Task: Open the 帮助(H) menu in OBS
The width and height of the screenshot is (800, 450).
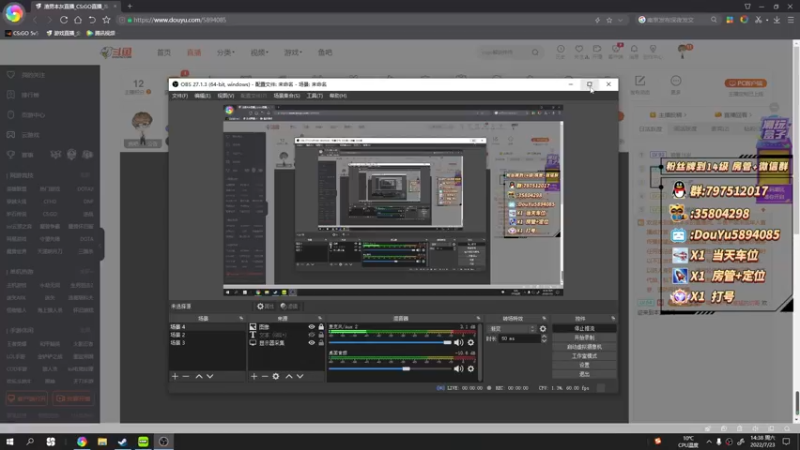Action: point(338,96)
